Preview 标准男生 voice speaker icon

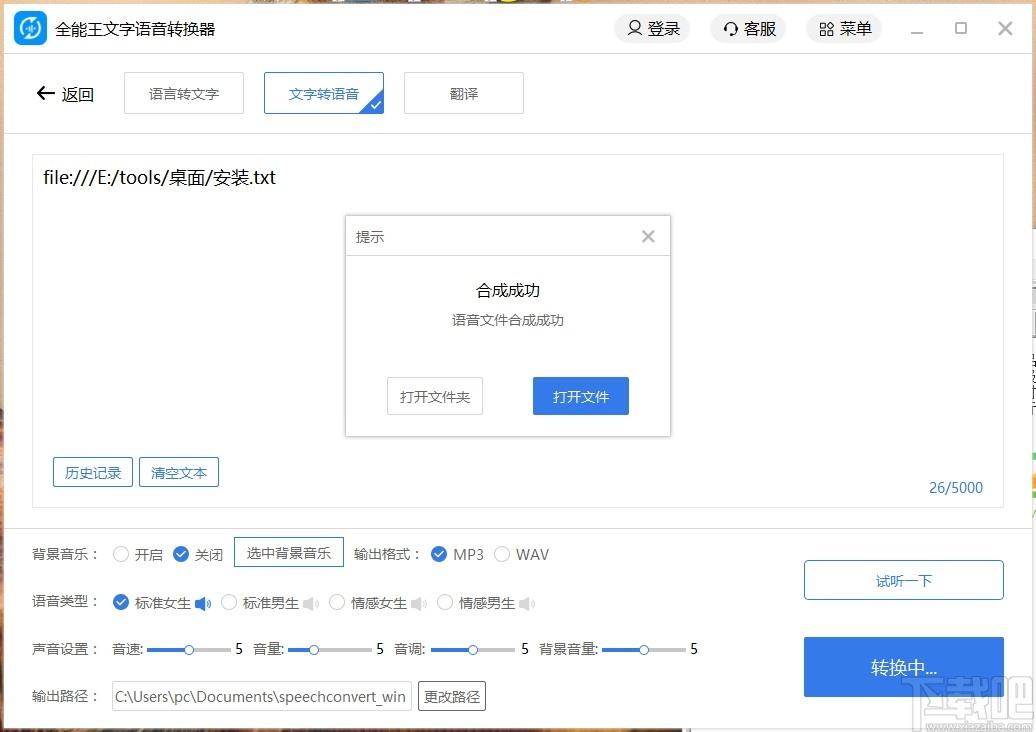[311, 603]
